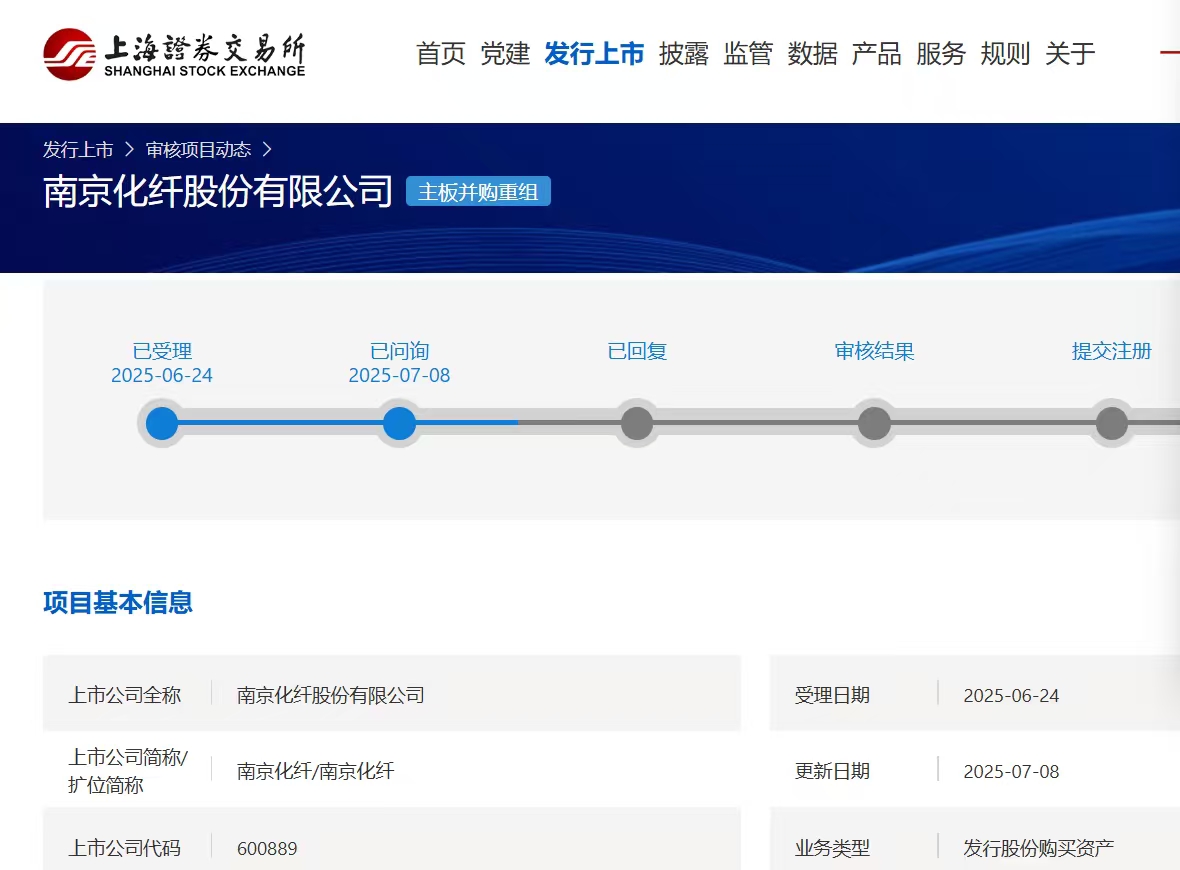Select the 提交注册 timeline dot
The image size is (1180, 870).
coord(1112,423)
